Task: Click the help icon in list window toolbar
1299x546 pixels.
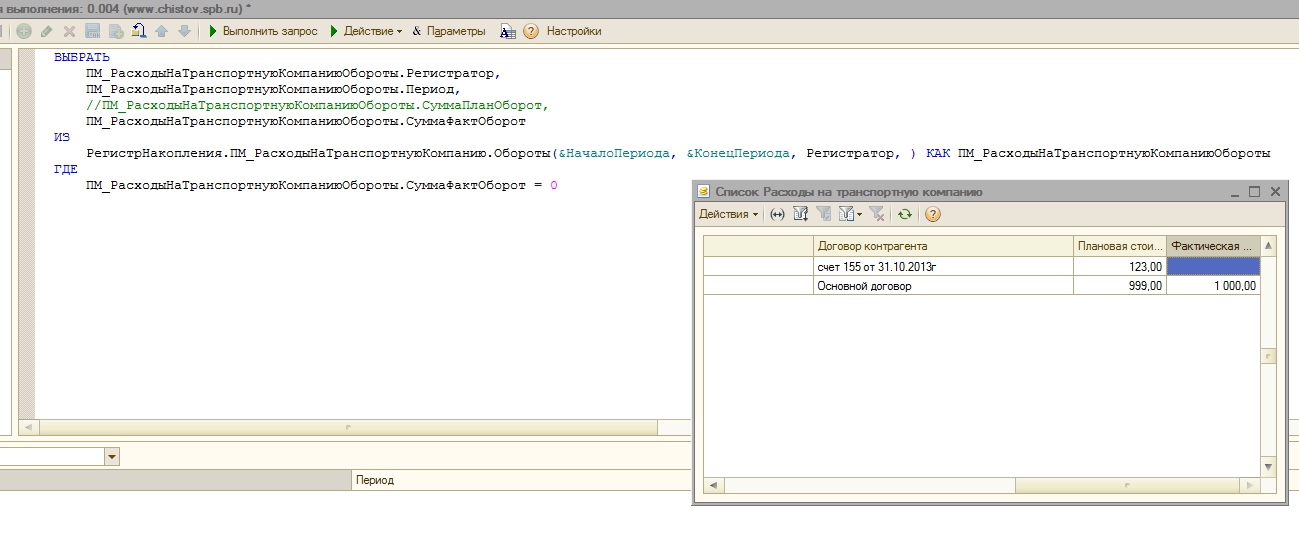Action: 932,214
